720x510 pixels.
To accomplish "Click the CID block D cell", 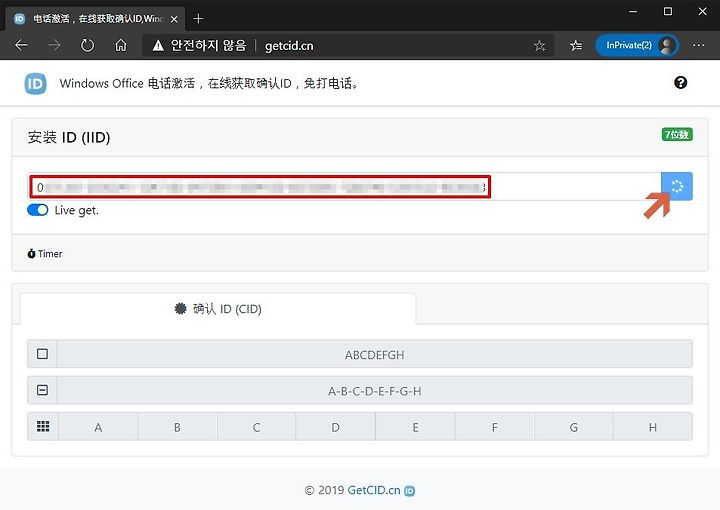I will coord(336,427).
